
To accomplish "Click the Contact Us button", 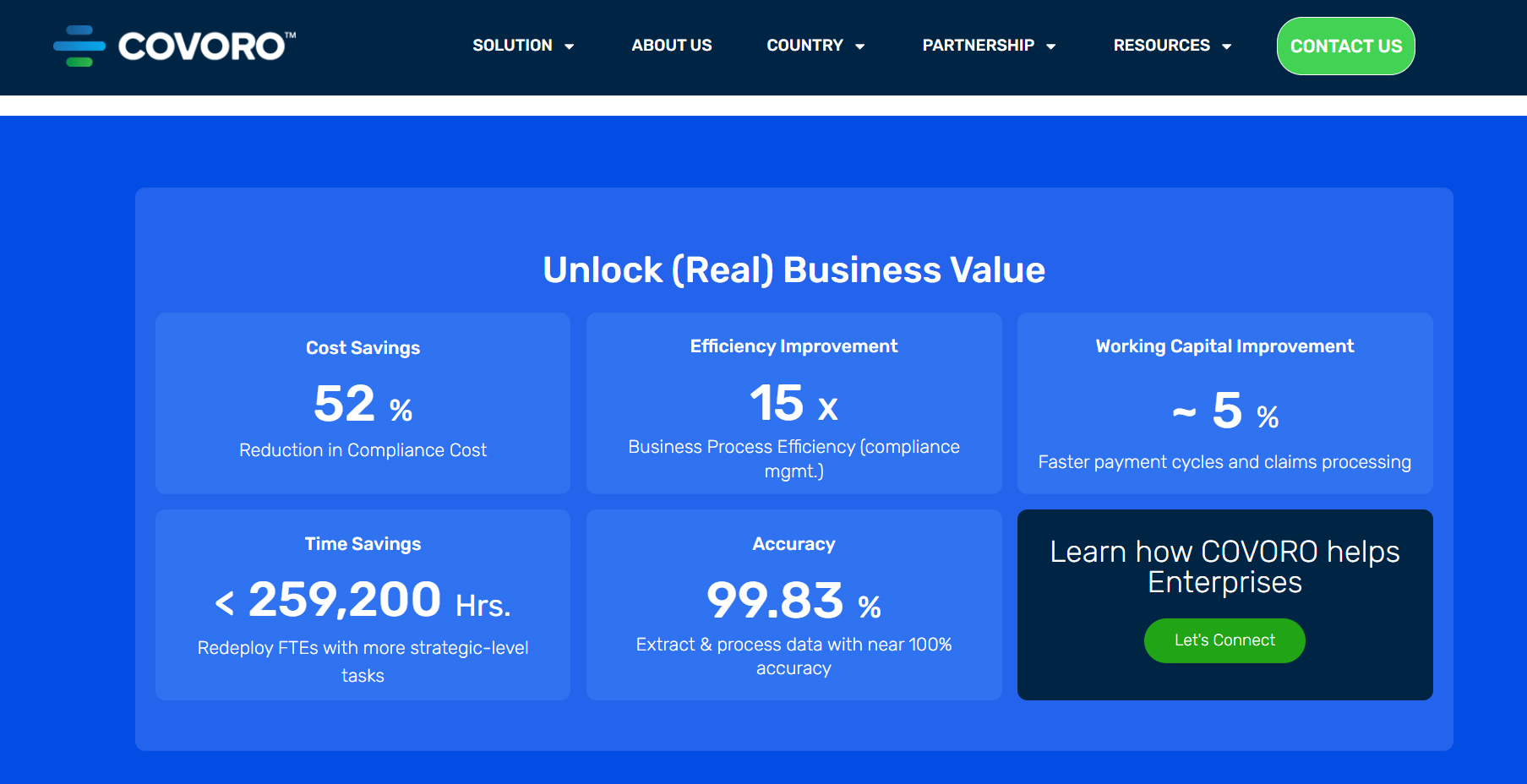I will pyautogui.click(x=1346, y=46).
